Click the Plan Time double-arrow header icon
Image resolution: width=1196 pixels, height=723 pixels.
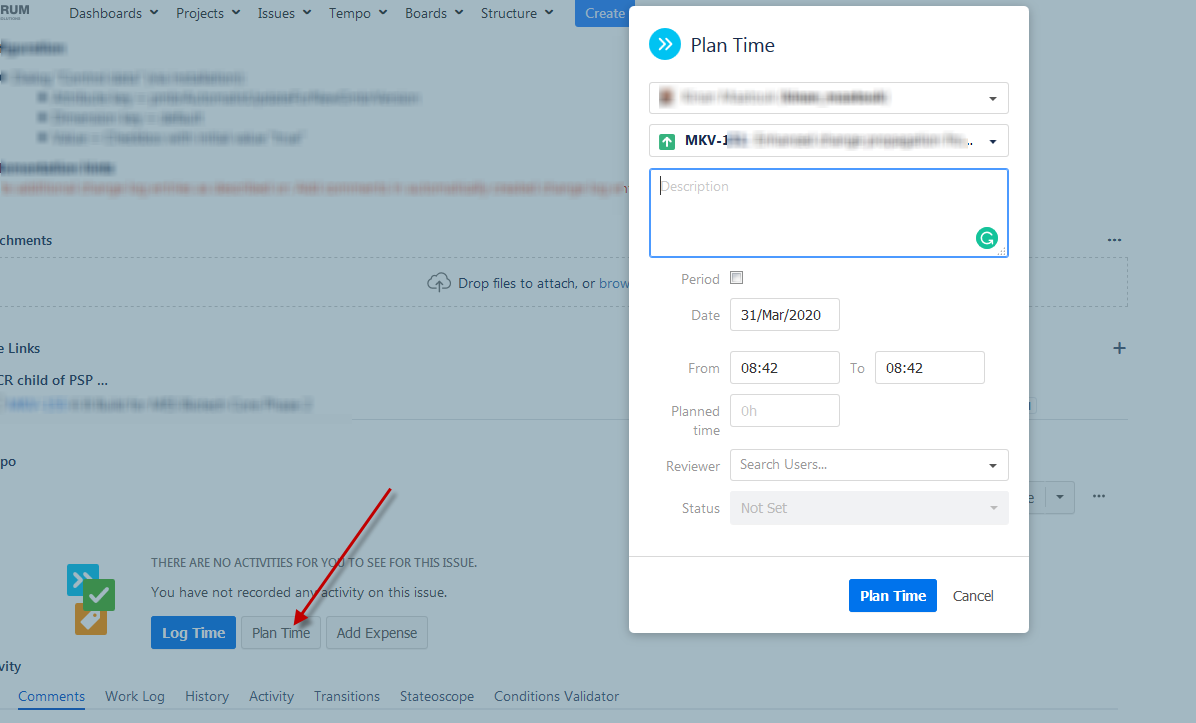[x=665, y=45]
